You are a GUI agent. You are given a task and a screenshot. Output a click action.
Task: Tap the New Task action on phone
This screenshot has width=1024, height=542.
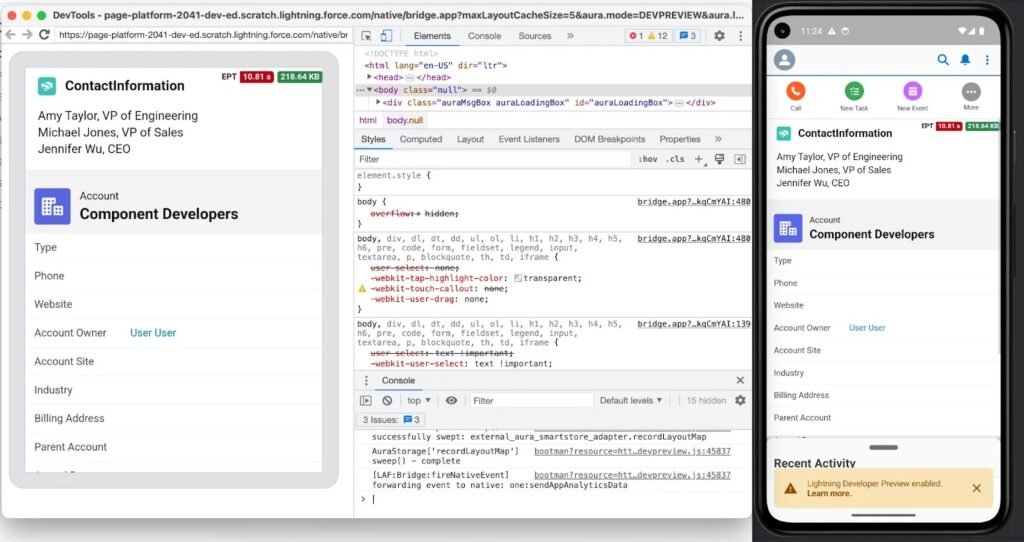click(x=854, y=96)
